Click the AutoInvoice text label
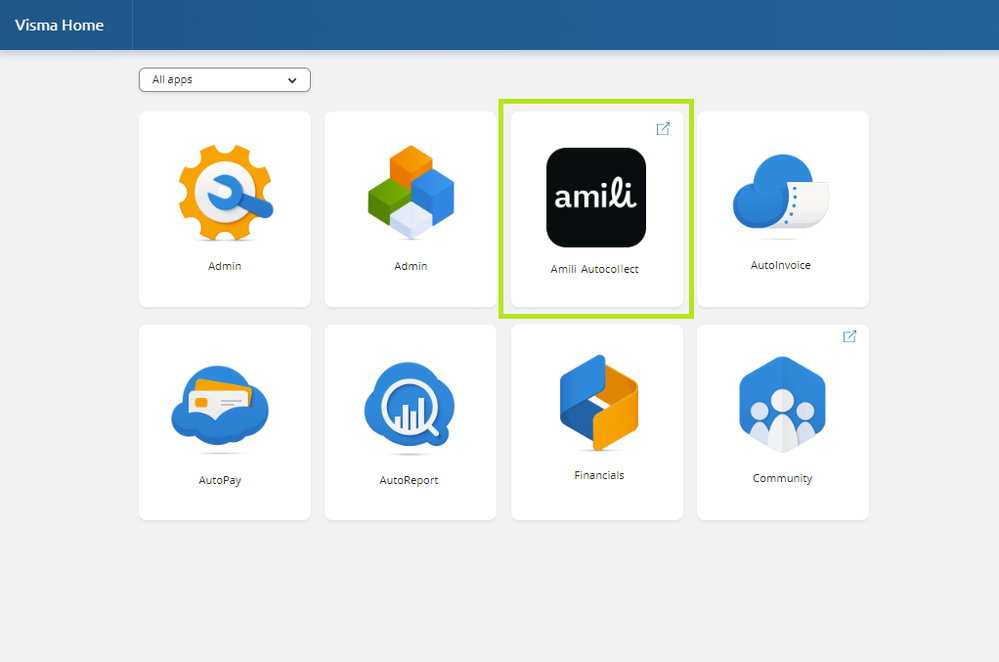The image size is (999, 662). click(780, 265)
